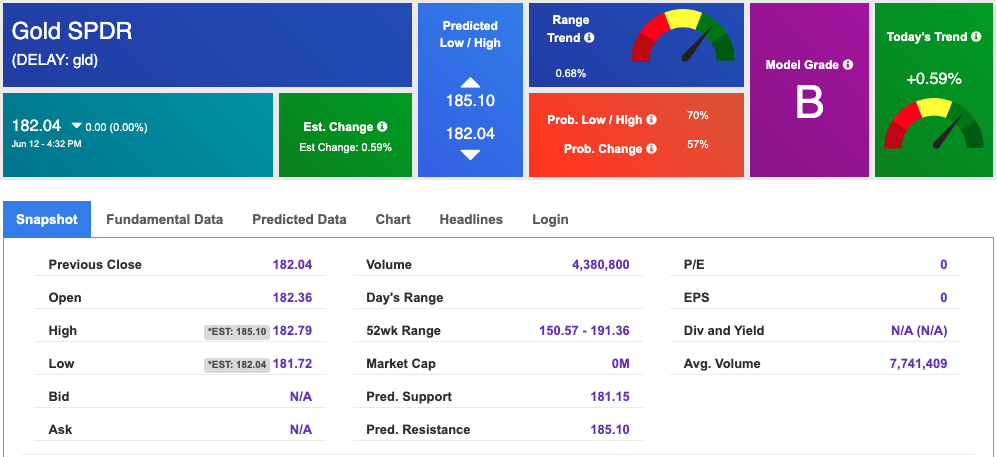Image resolution: width=997 pixels, height=457 pixels.
Task: Click the Prob. Change info icon
Action: point(652,149)
